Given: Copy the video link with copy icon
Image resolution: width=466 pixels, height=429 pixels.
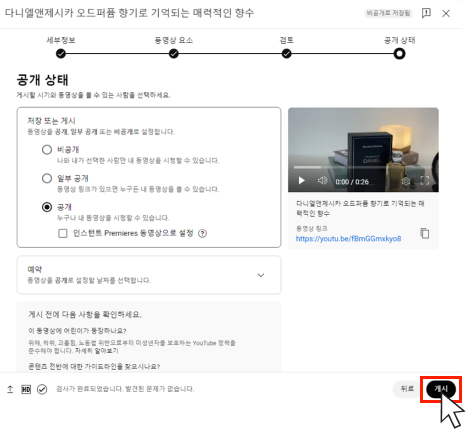Looking at the screenshot, I should [x=425, y=233].
